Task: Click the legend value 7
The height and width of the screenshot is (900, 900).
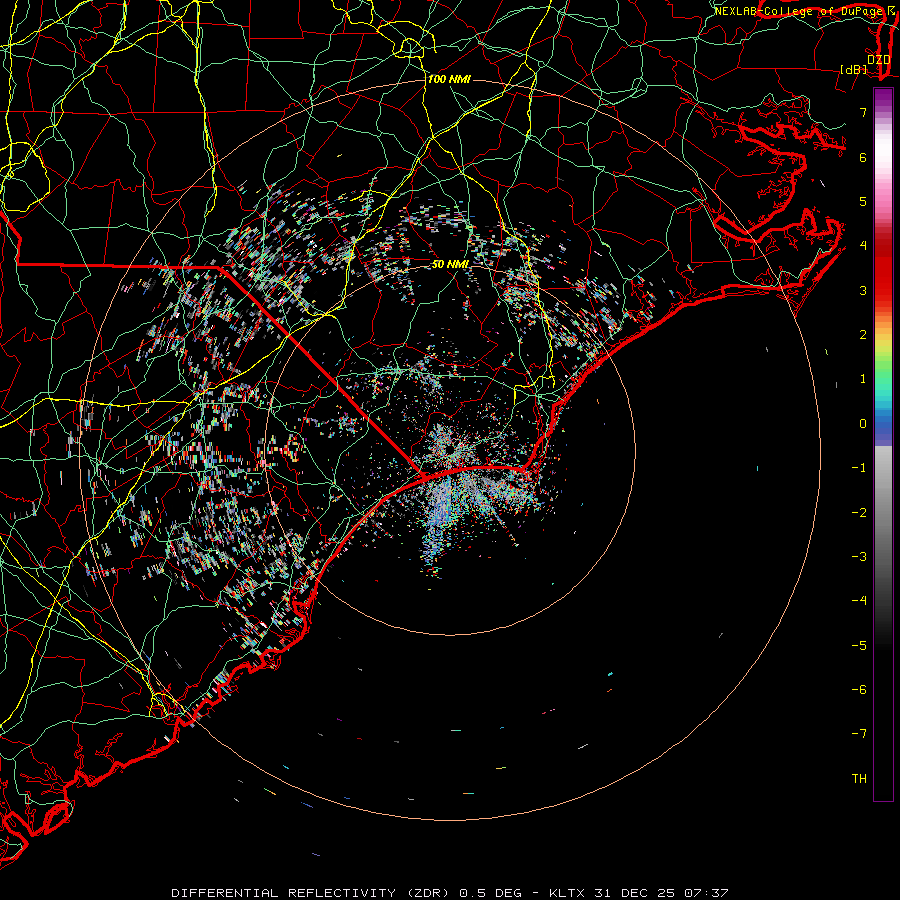Action: tap(863, 112)
